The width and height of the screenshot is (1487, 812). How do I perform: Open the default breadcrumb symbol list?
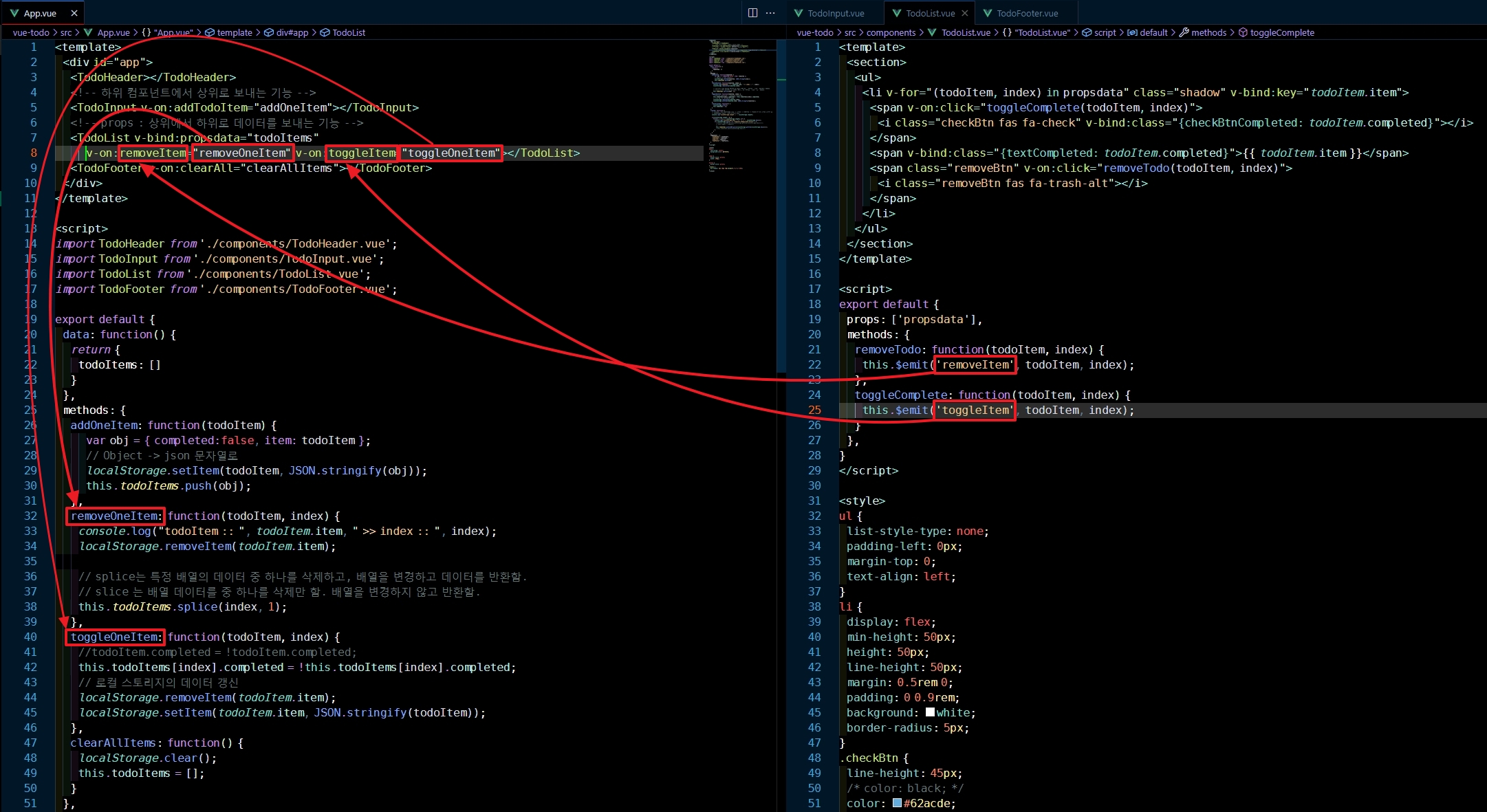click(x=1153, y=32)
